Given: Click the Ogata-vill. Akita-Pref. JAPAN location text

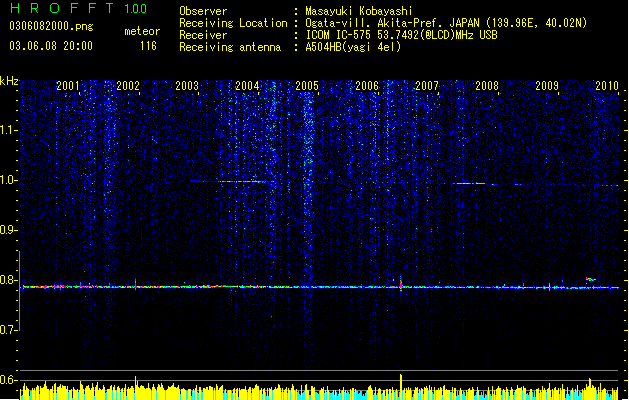Looking at the screenshot, I should pos(446,23).
